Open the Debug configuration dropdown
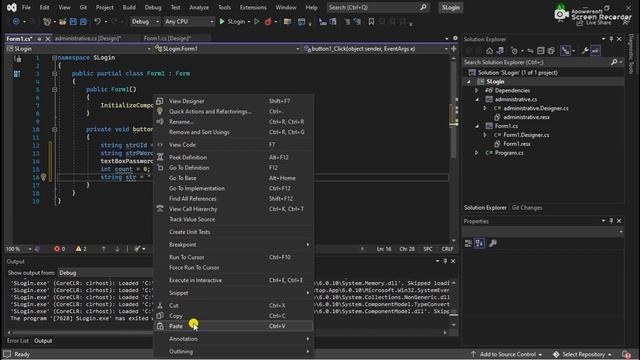This screenshot has height=360, width=640. 145,22
